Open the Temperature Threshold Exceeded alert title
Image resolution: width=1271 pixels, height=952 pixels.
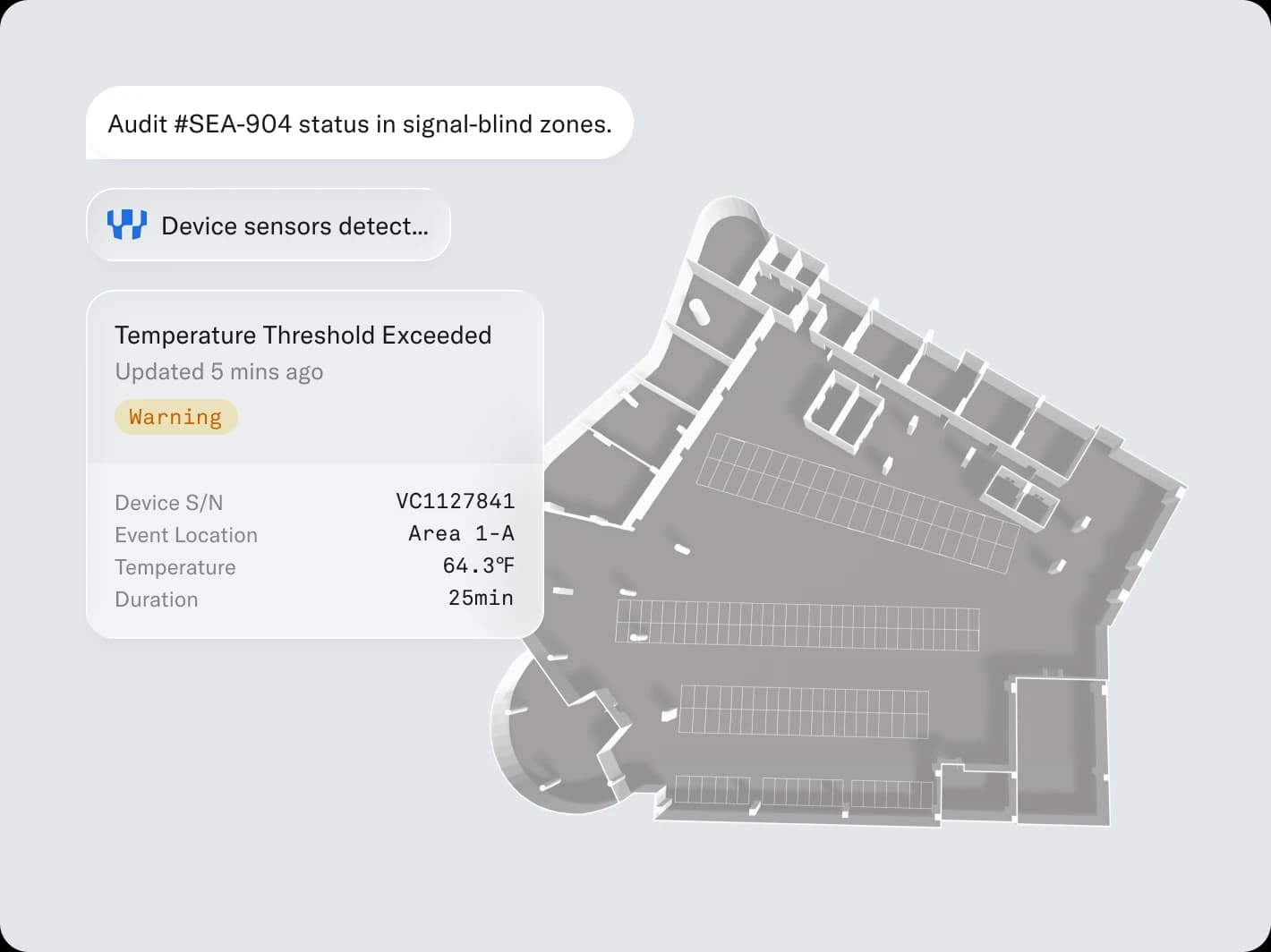click(x=303, y=335)
